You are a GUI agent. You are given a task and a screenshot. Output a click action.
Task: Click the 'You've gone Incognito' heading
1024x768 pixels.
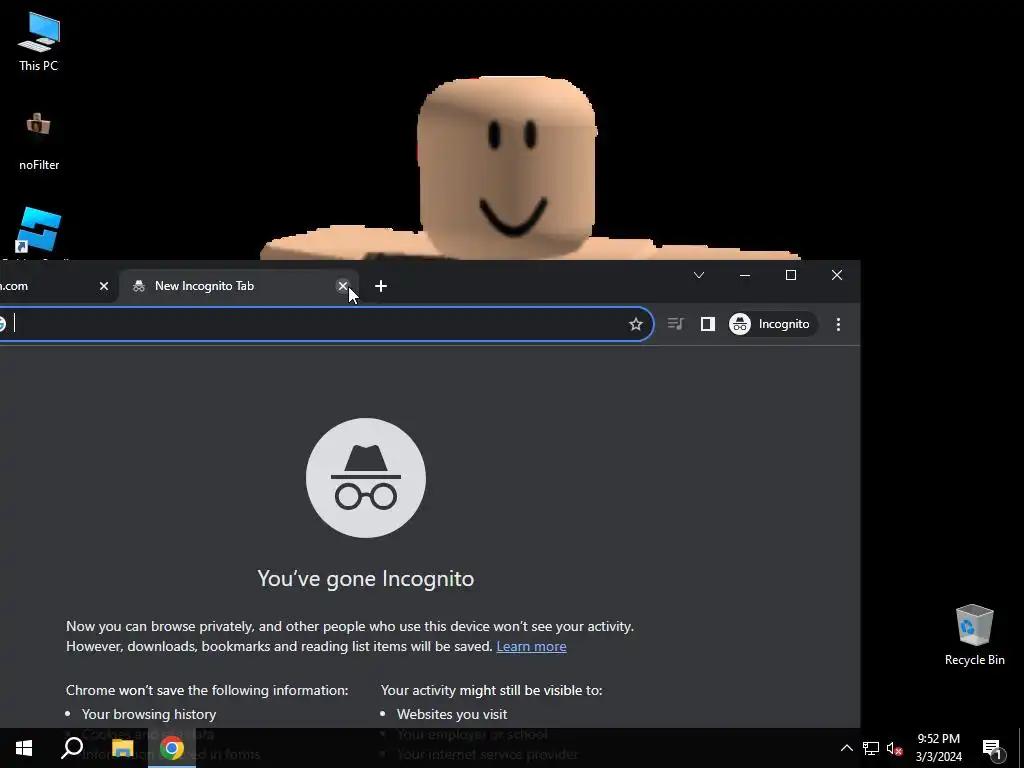[x=366, y=579]
